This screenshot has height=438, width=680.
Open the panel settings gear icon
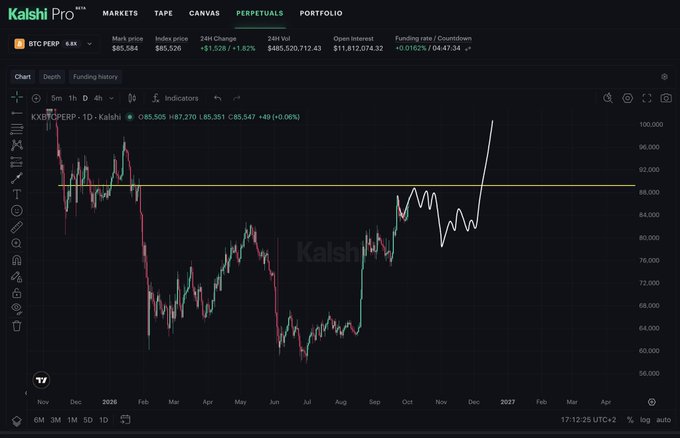pyautogui.click(x=664, y=77)
